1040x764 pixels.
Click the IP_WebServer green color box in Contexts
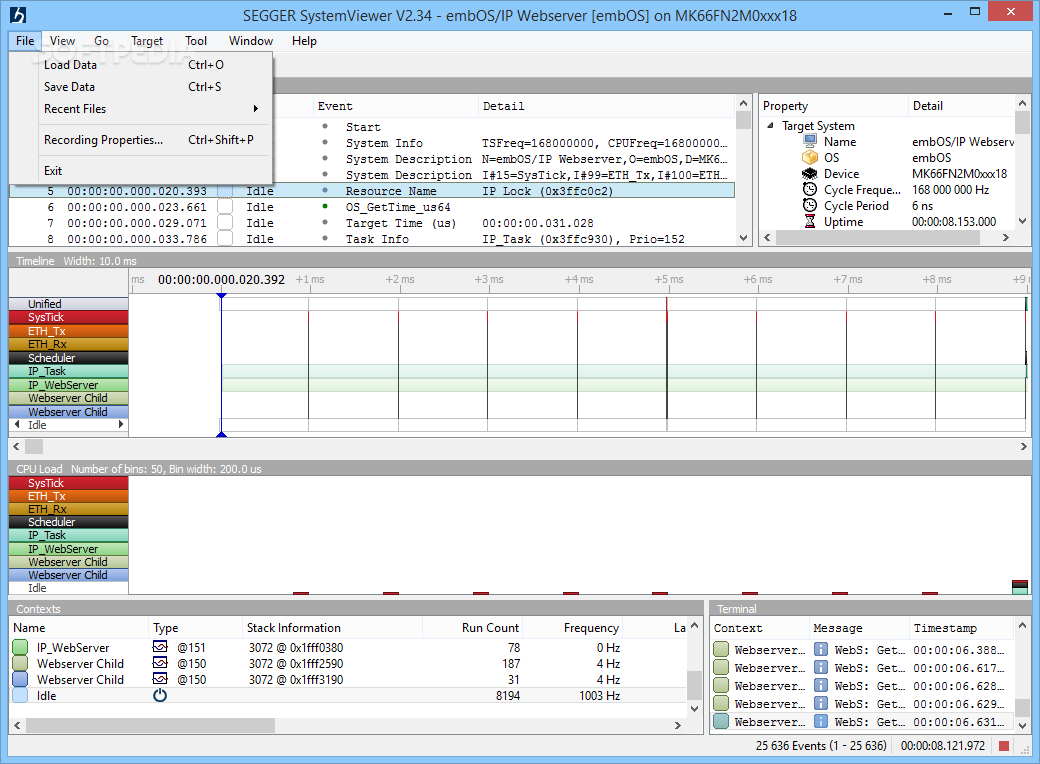[20, 647]
